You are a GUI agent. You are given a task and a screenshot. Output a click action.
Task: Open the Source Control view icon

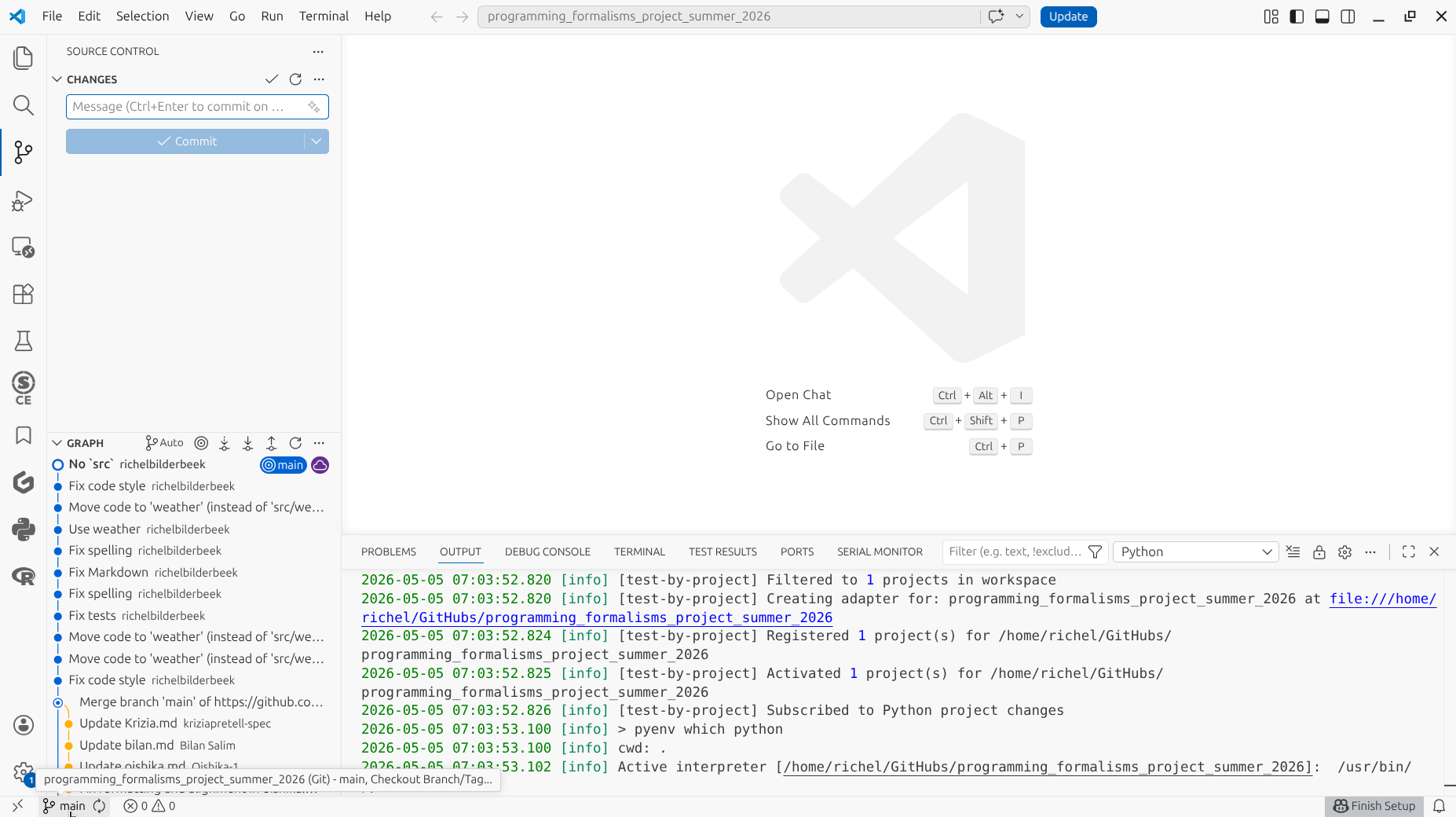[24, 152]
